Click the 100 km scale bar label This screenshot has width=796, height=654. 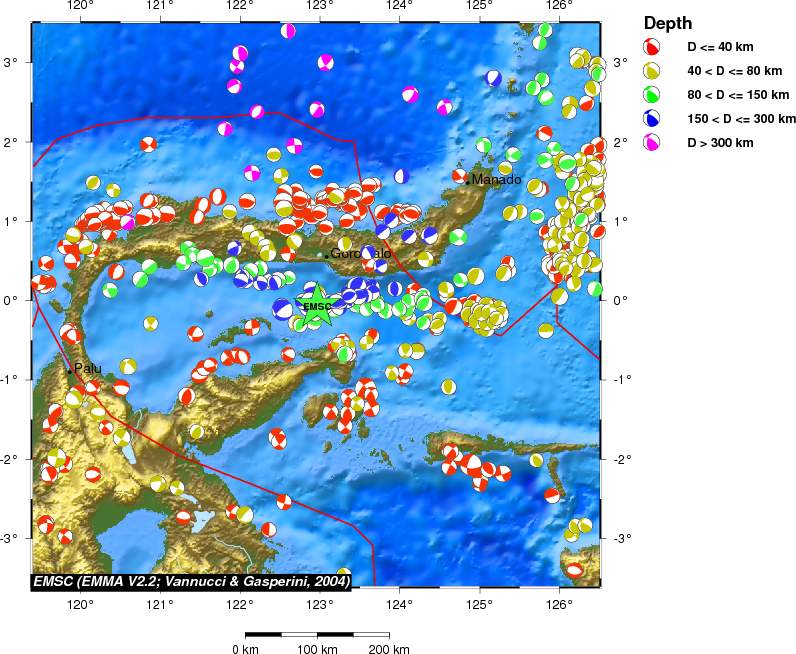pos(317,649)
